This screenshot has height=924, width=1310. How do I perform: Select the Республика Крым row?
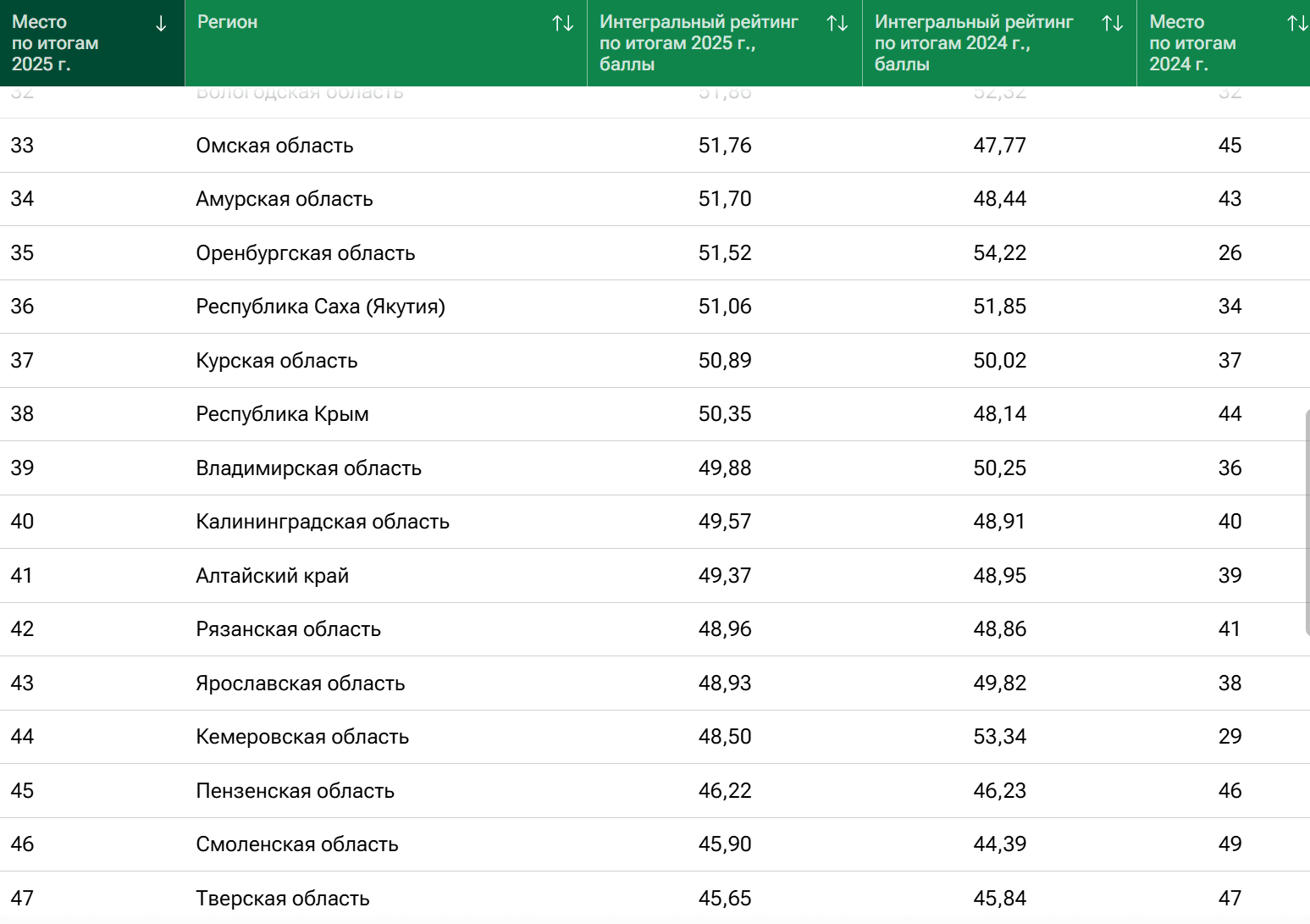pyautogui.click(x=655, y=414)
